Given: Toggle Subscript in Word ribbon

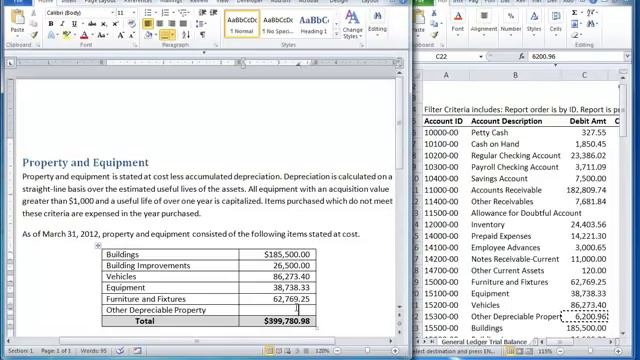Looking at the screenshot, I should [104, 24].
